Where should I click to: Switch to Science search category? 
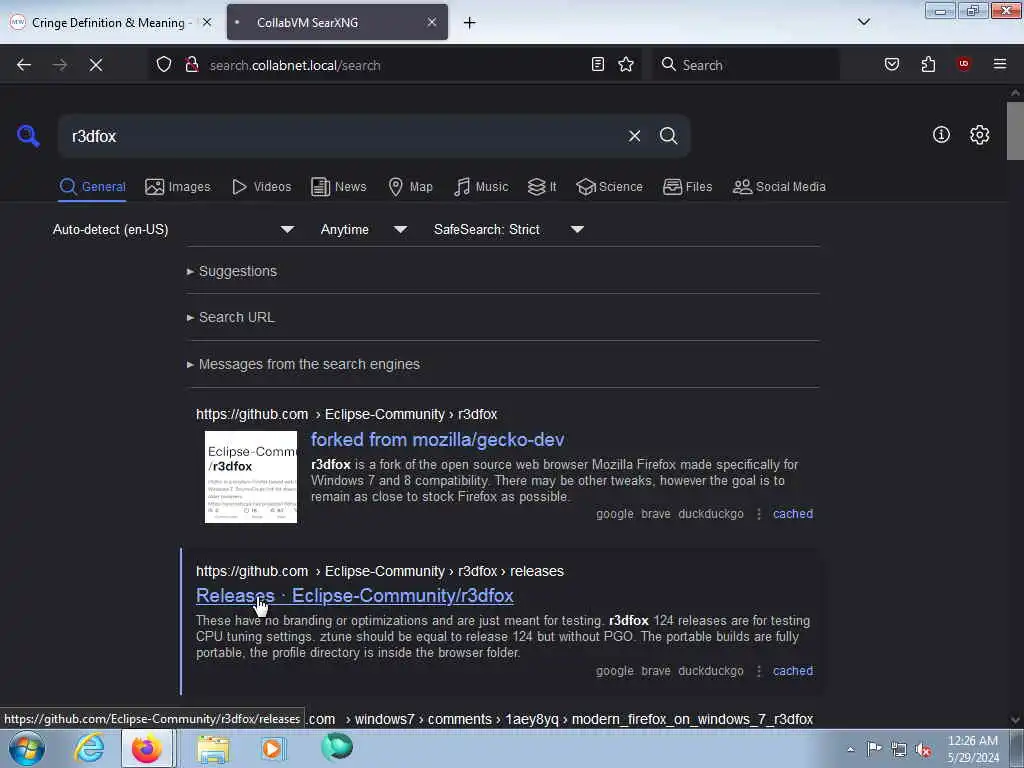point(609,187)
